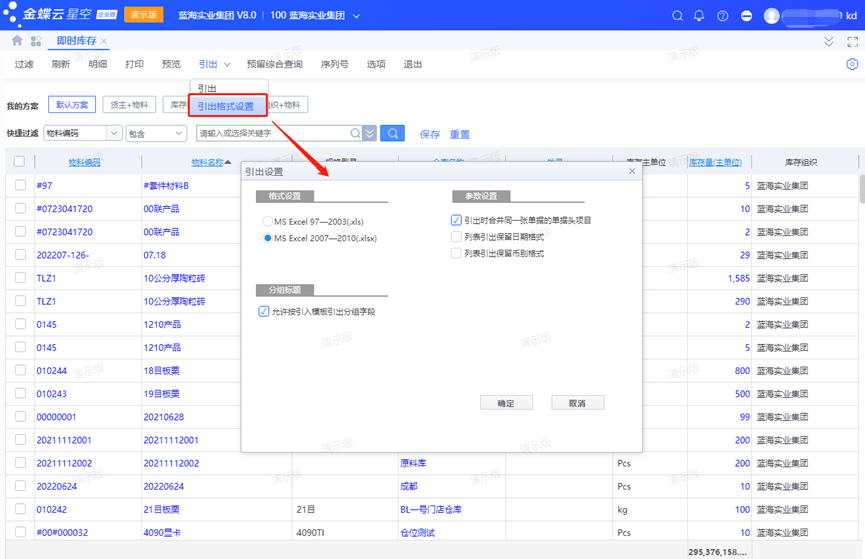Screen dimensions: 865x559
Task: Tick the select-all header checkbox
Action: tap(19, 161)
